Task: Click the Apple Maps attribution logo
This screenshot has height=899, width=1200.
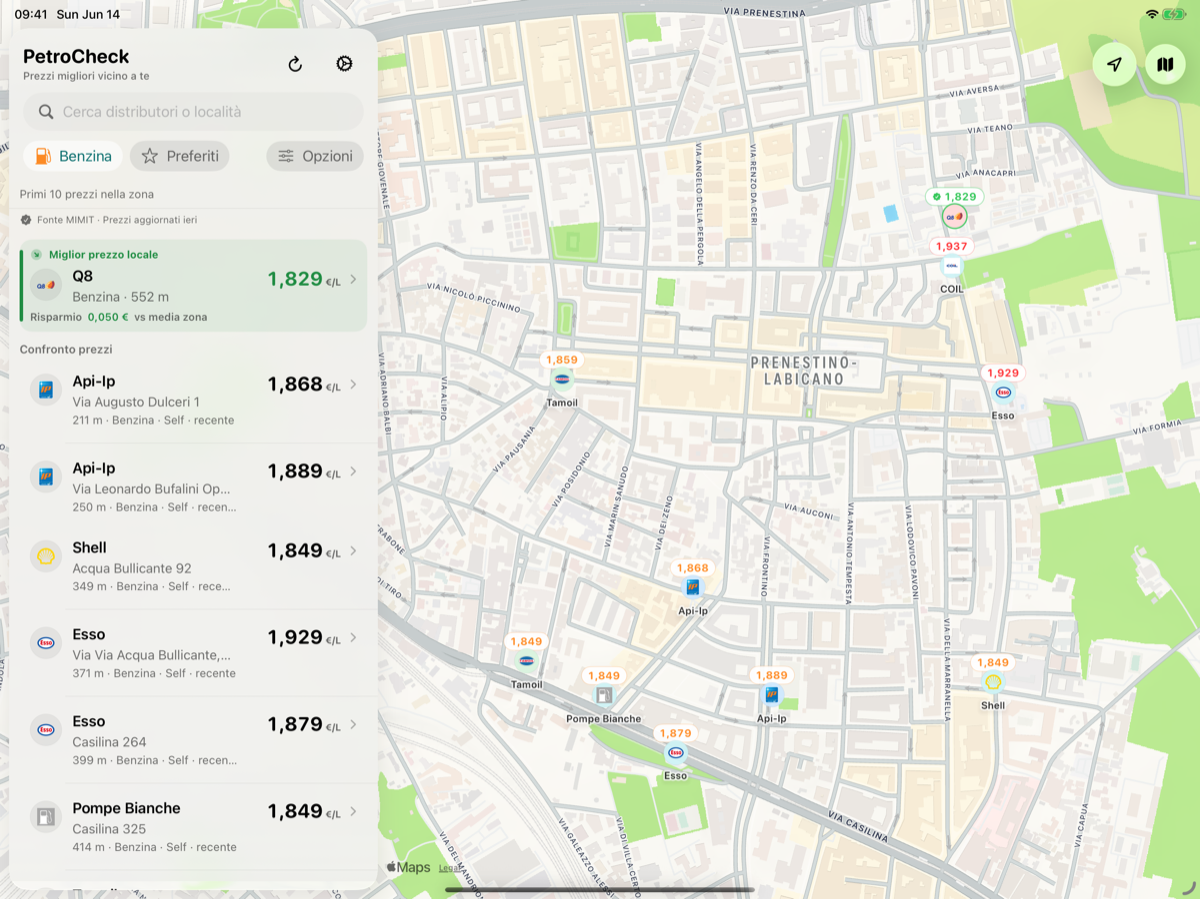Action: pos(408,868)
